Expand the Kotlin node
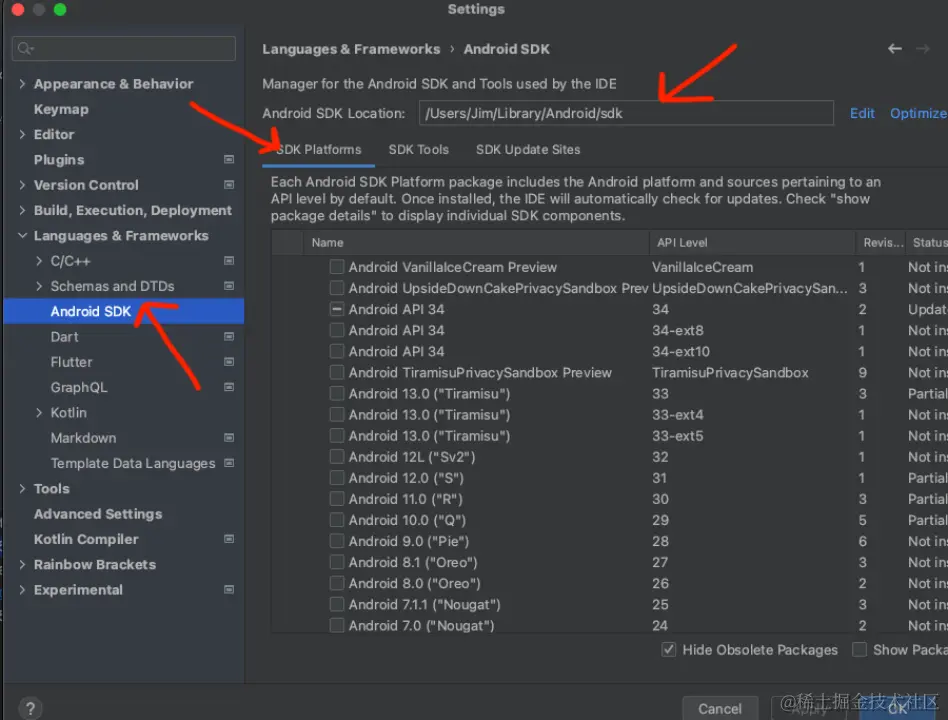948x720 pixels. tap(39, 412)
